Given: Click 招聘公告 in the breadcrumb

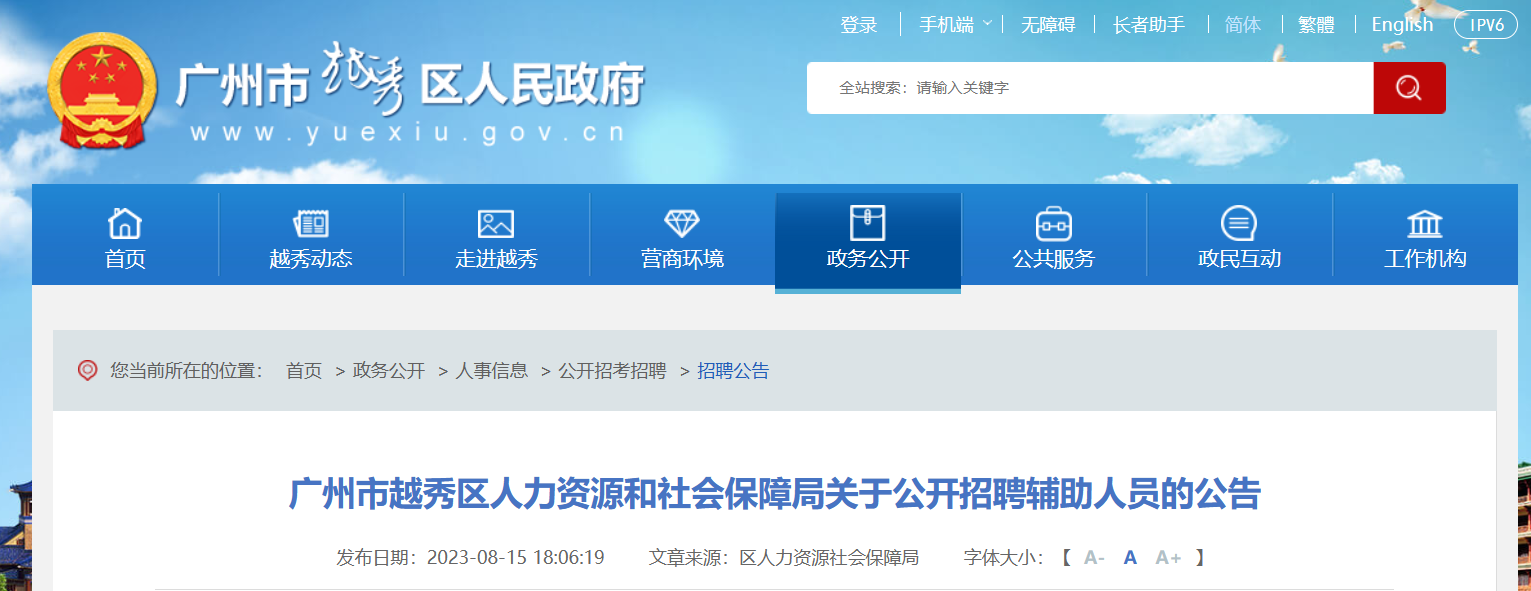Looking at the screenshot, I should click(733, 371).
